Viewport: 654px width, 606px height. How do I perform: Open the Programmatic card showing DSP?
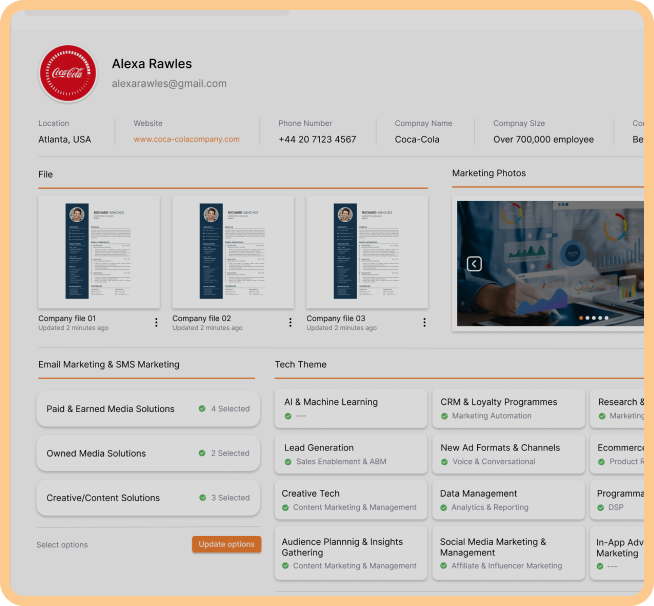pyautogui.click(x=617, y=500)
